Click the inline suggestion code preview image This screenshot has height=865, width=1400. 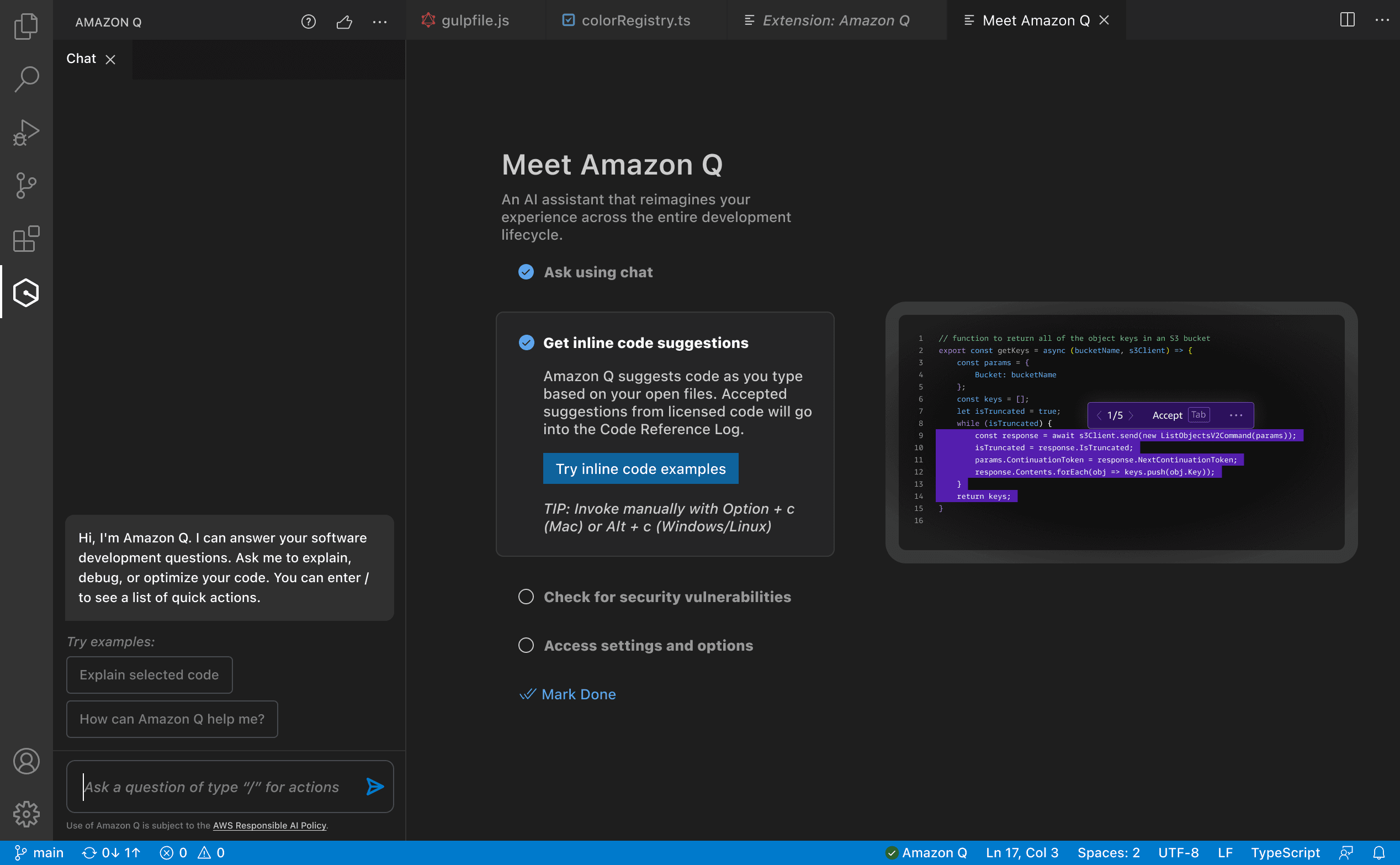(x=1121, y=432)
